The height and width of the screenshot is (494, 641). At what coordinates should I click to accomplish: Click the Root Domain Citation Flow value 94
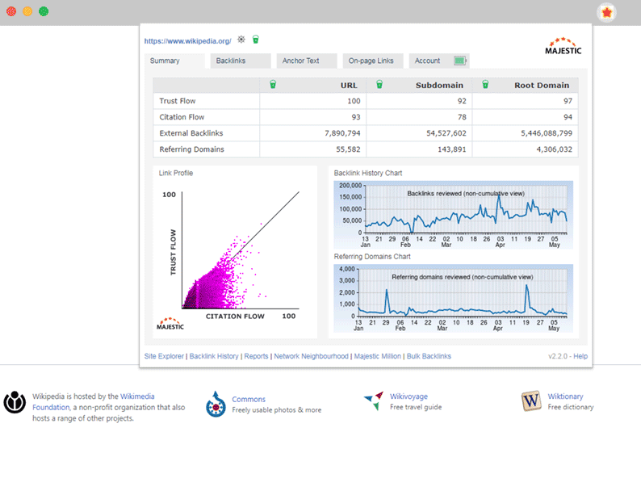(568, 117)
